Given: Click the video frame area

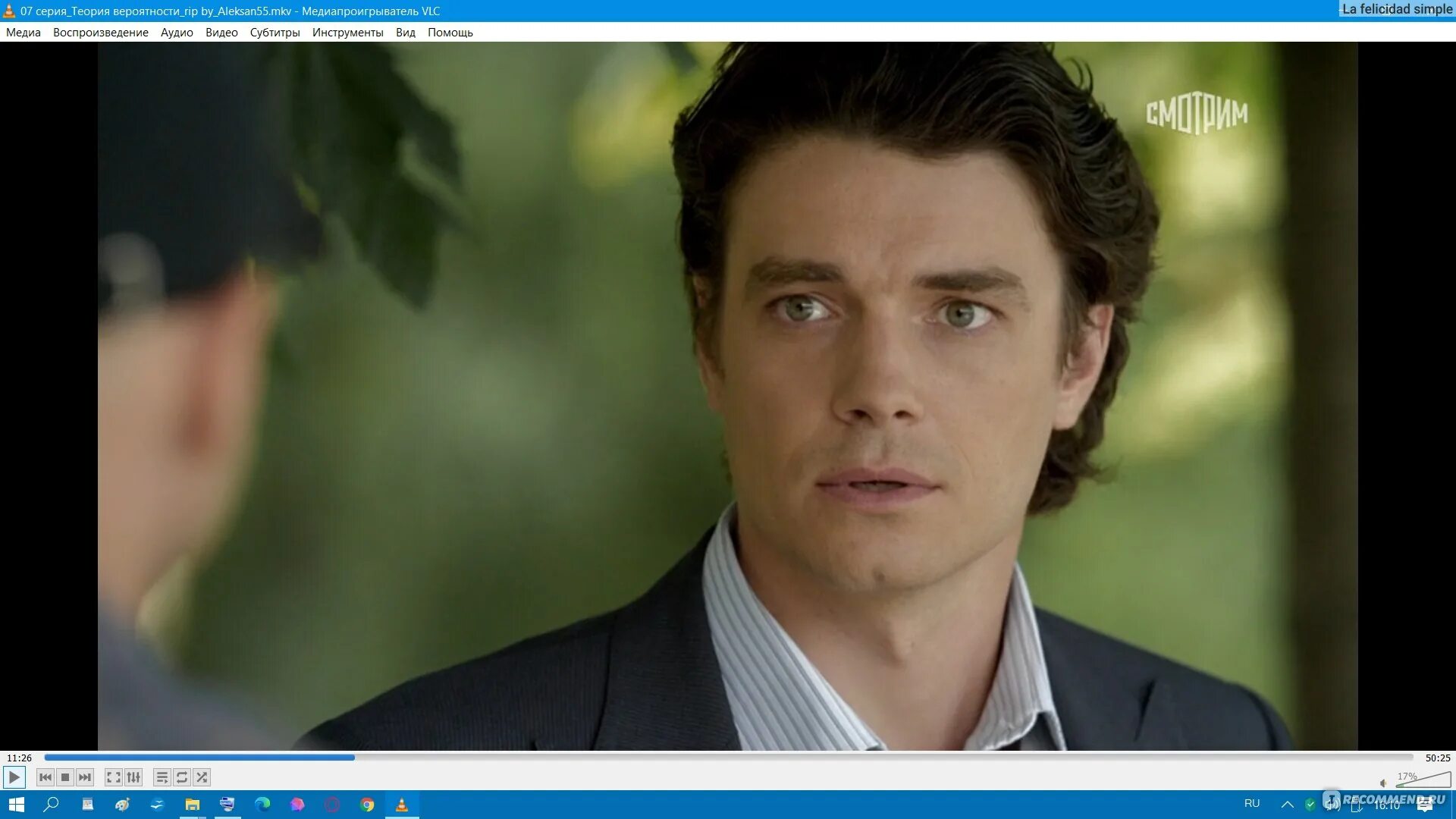Looking at the screenshot, I should pos(728,396).
